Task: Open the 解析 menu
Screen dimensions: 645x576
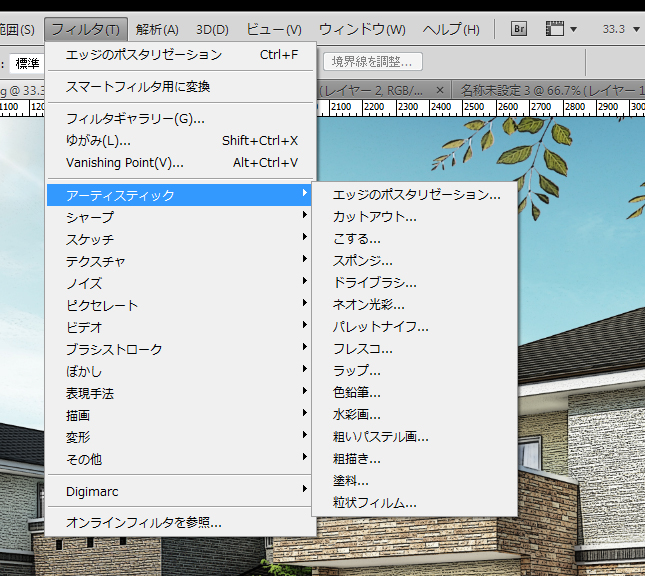Action: click(x=157, y=29)
